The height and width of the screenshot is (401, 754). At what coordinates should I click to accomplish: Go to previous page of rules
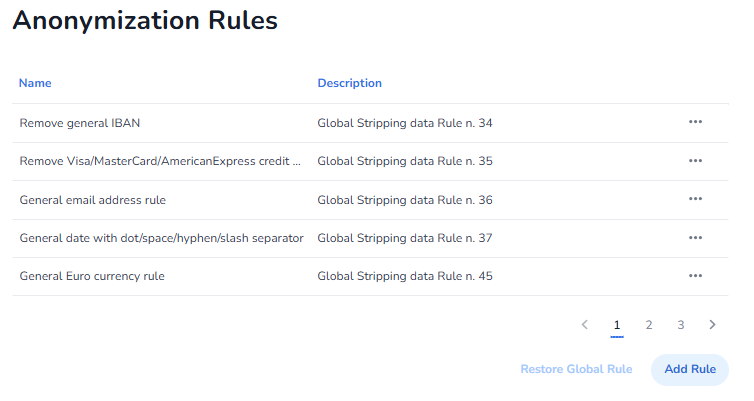(x=585, y=325)
